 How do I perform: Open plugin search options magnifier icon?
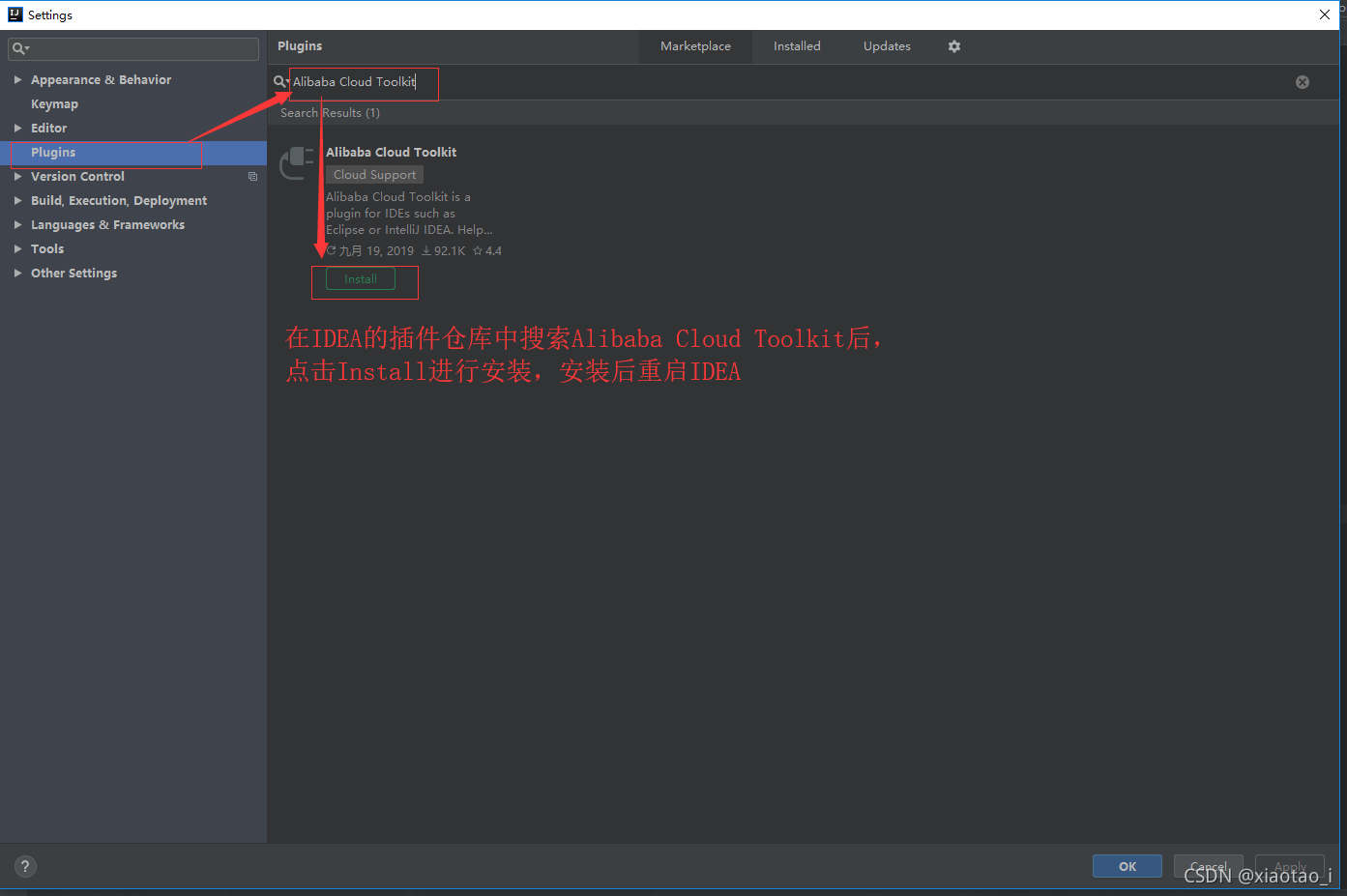[x=280, y=82]
